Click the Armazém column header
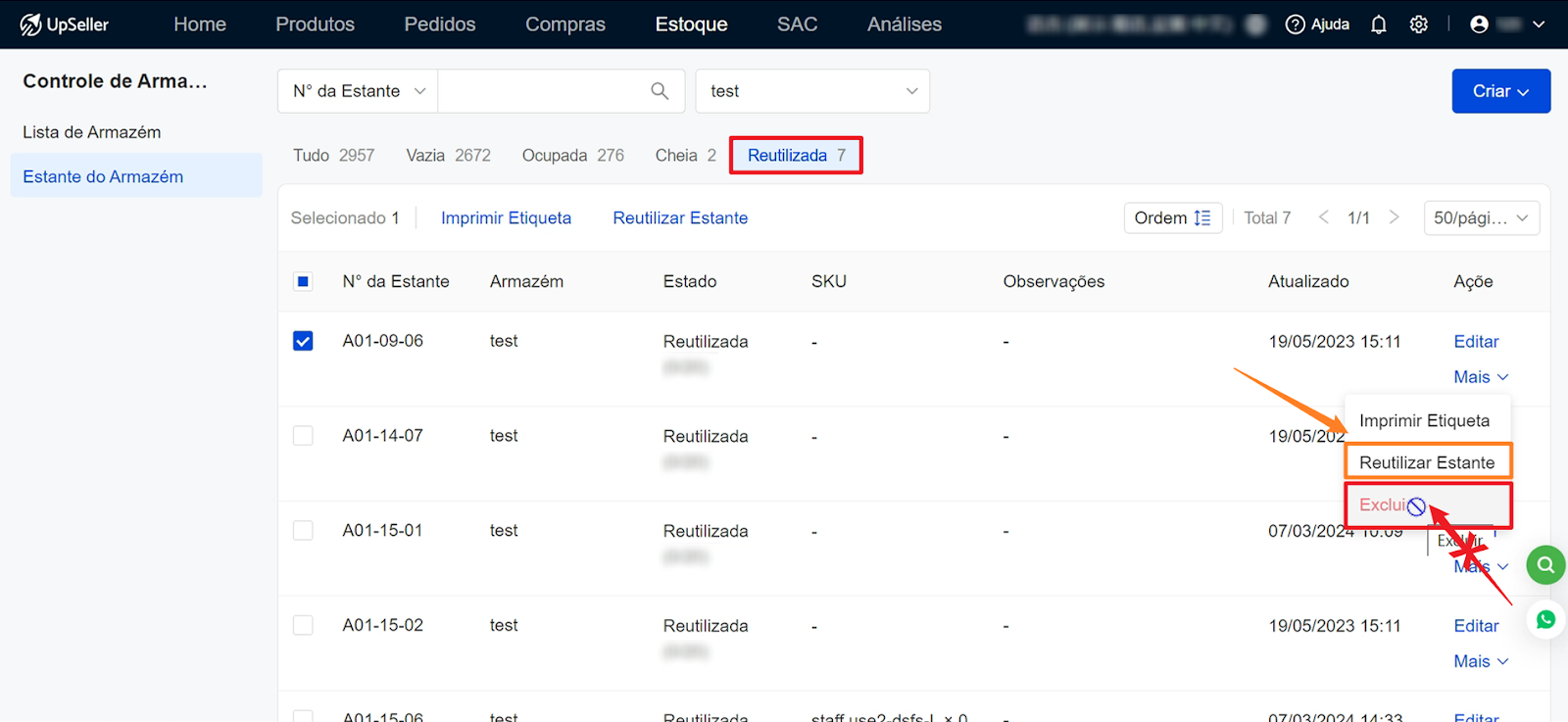Screen dimensions: 1568x722 526,282
